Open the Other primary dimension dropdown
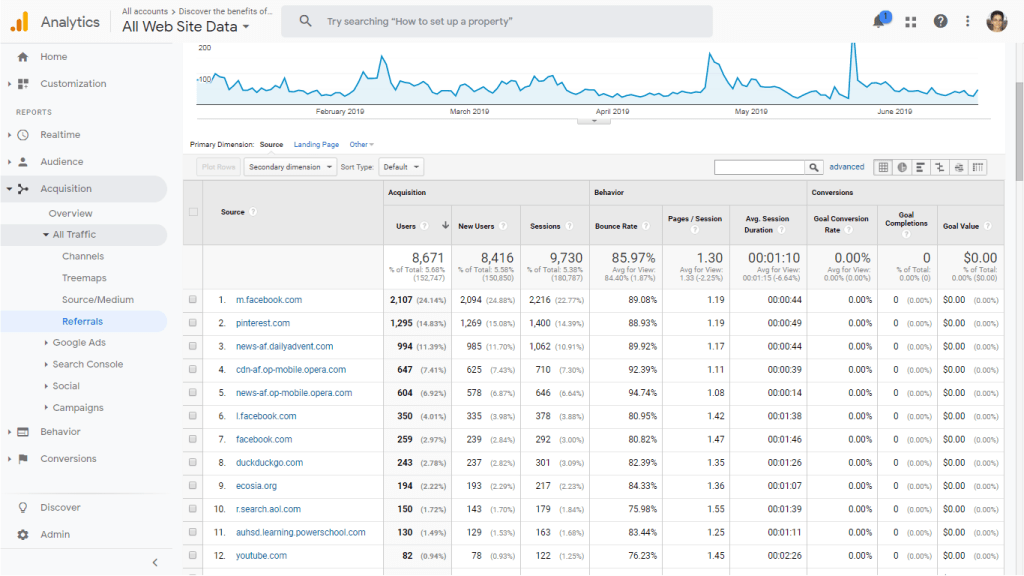The width and height of the screenshot is (1024, 576). click(361, 144)
